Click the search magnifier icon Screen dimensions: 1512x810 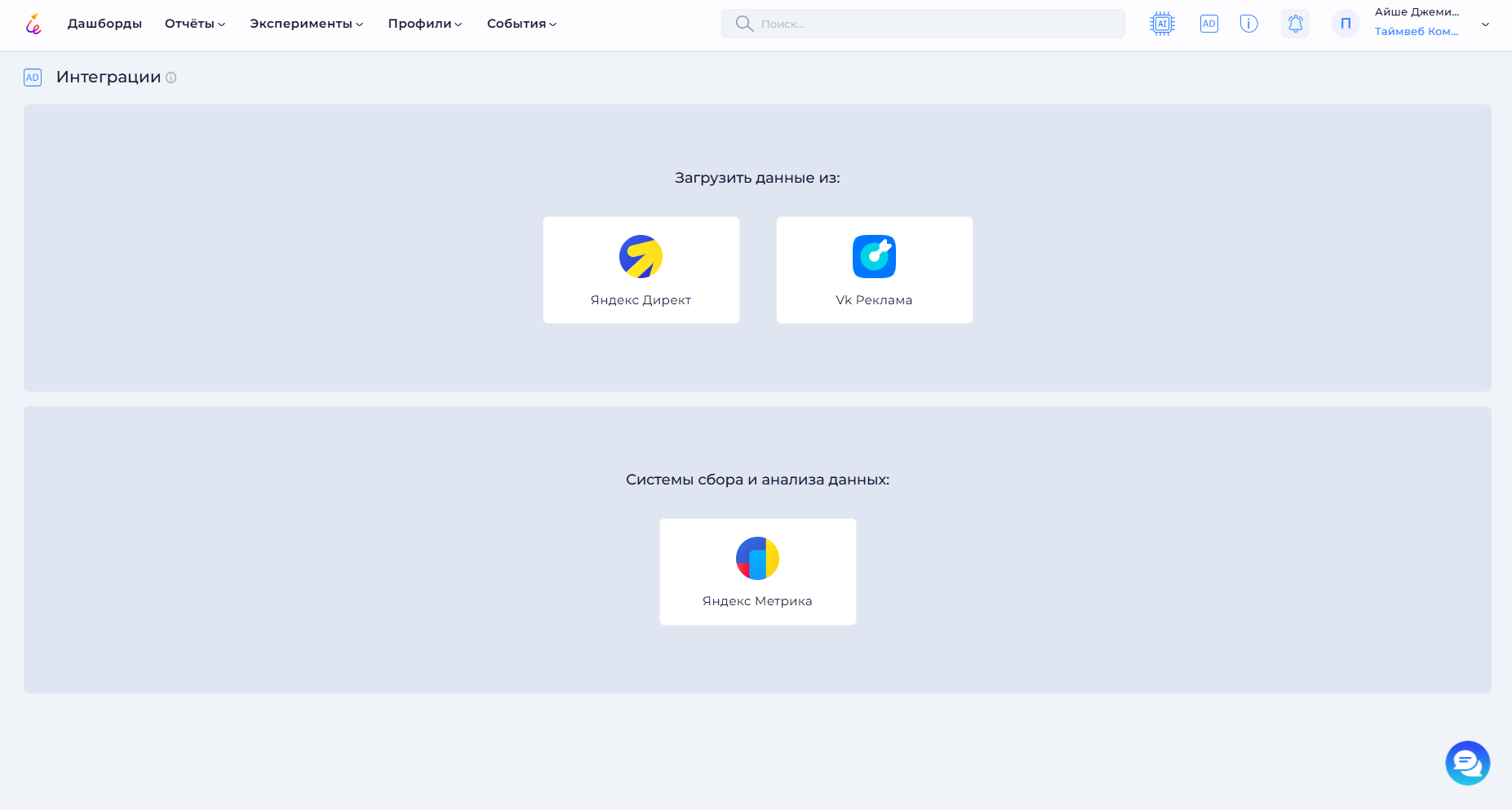[x=743, y=23]
